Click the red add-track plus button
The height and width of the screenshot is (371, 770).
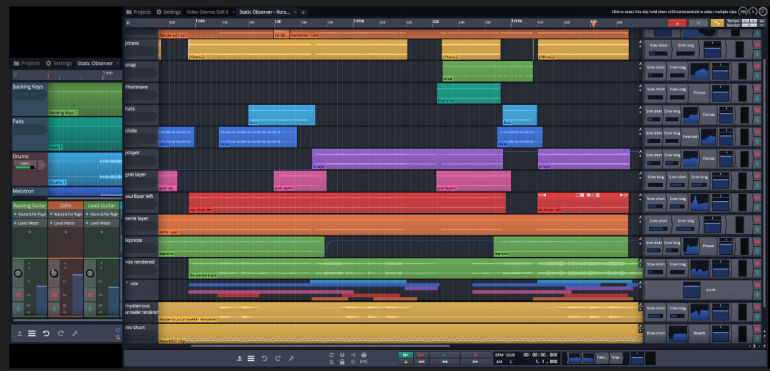677,23
